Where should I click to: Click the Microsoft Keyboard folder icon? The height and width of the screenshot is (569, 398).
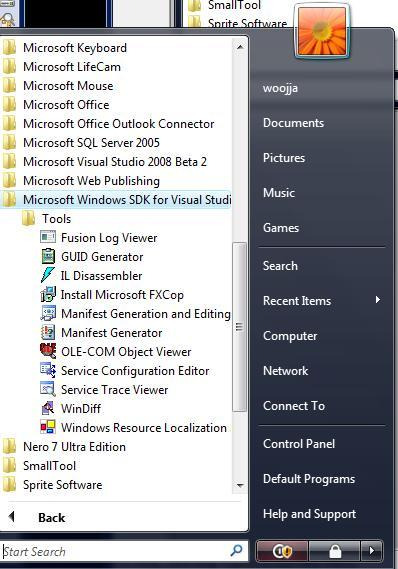coord(9,48)
